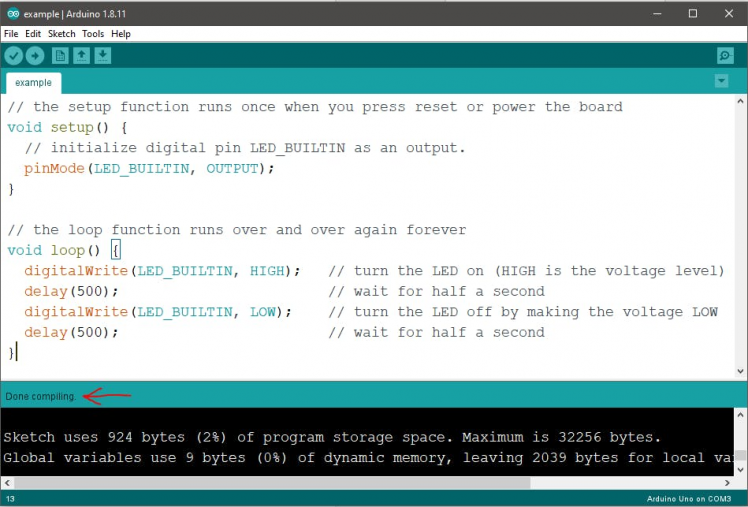This screenshot has width=748, height=507.
Task: Open a sketch with Open icon
Action: click(x=82, y=56)
